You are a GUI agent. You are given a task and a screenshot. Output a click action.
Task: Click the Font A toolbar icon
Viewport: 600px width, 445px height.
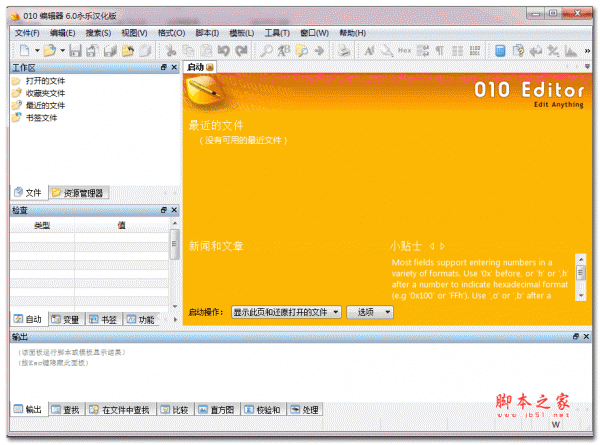coord(369,51)
